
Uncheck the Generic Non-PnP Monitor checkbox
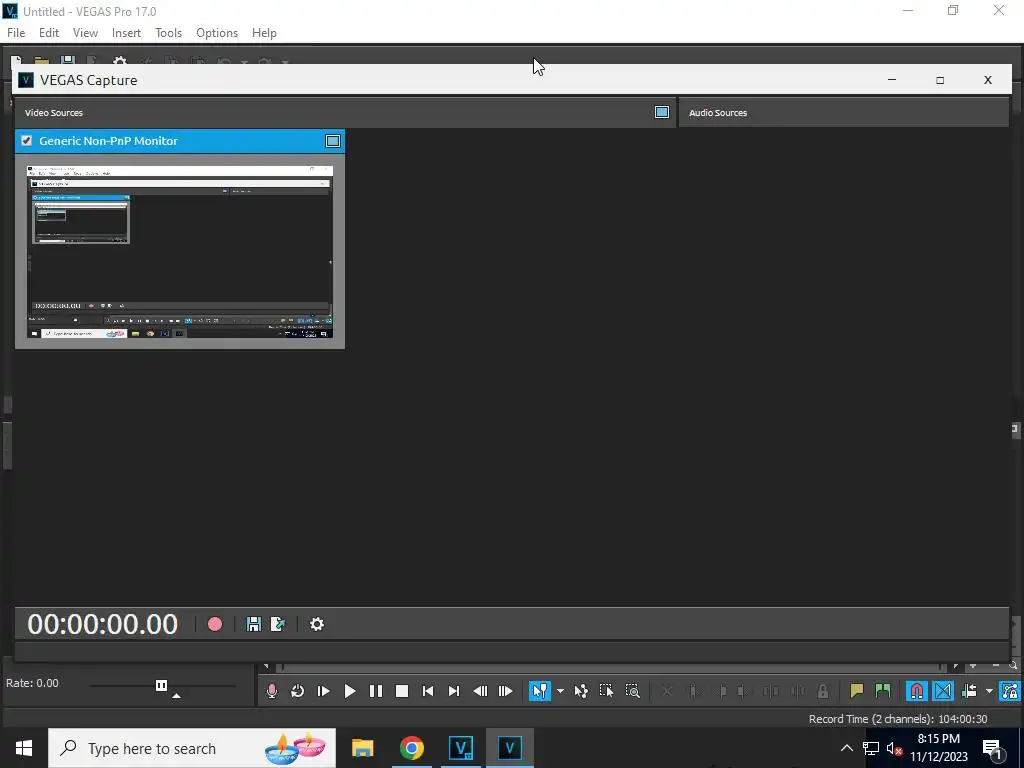click(27, 140)
